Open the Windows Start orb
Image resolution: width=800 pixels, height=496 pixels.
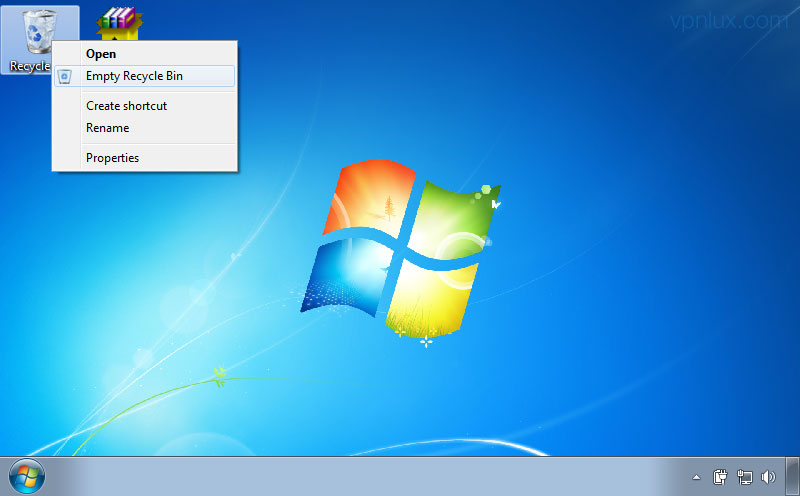click(27, 477)
